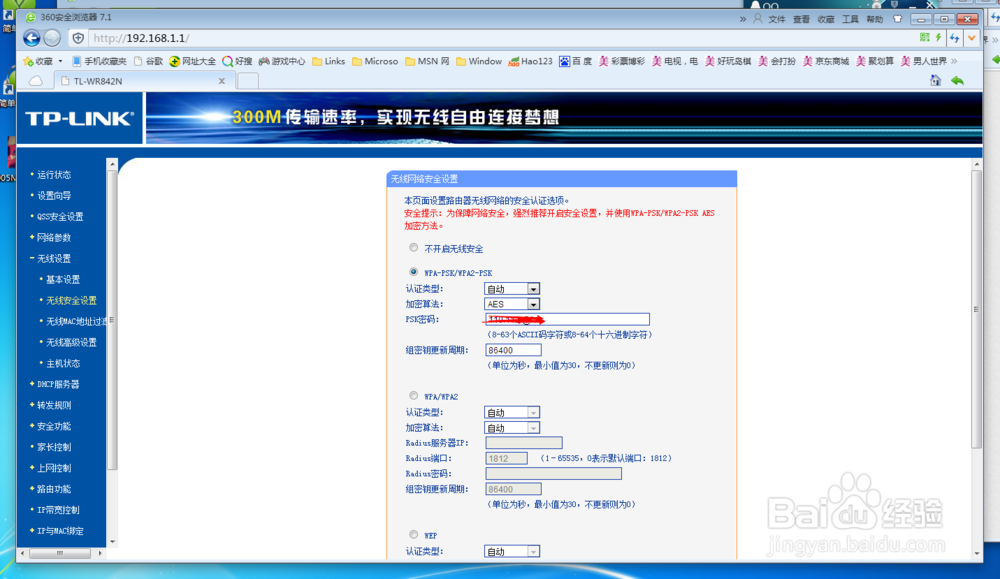Screen dimensions: 1000x579
Task: Open 运行状态 from the sidebar
Action: 55,174
